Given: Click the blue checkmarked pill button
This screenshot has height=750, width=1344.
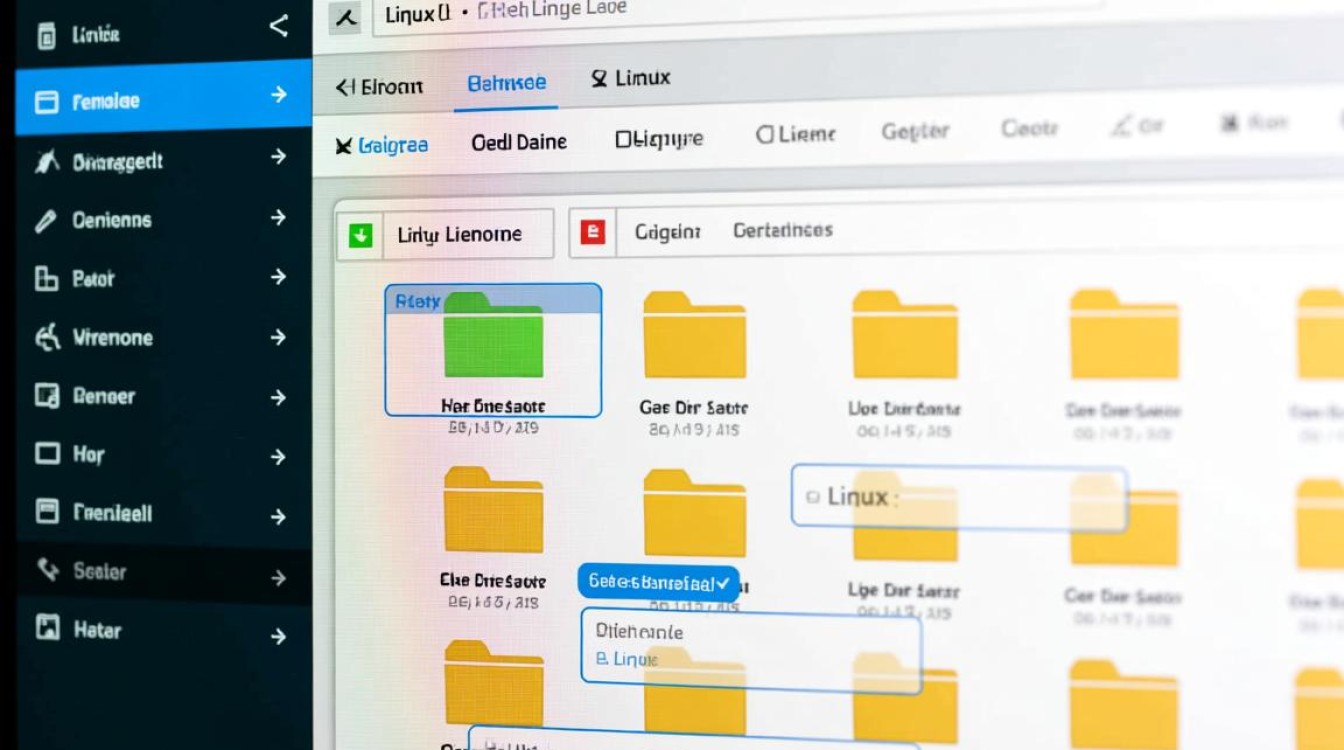Looking at the screenshot, I should coord(657,582).
